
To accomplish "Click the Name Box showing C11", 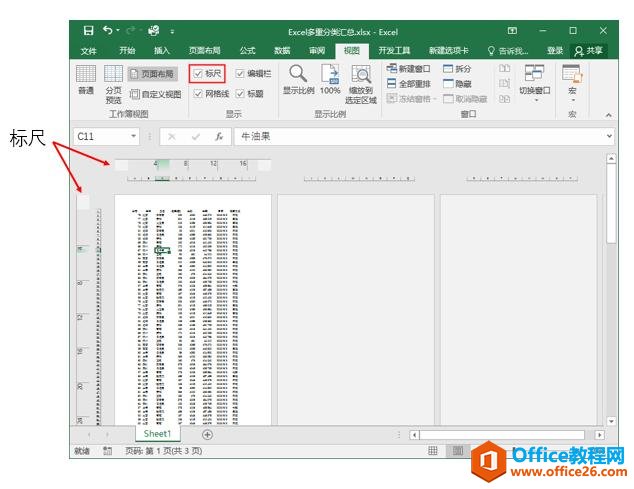I will [x=101, y=137].
